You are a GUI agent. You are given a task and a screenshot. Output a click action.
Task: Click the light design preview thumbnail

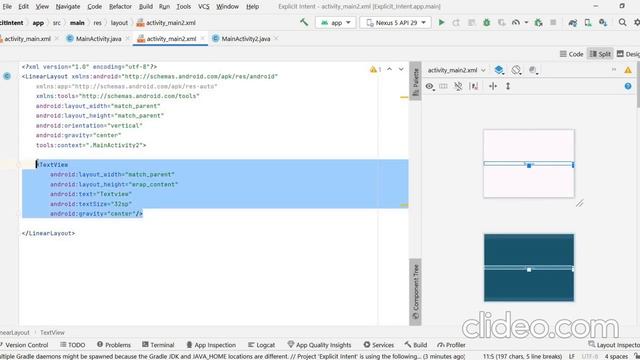click(529, 163)
